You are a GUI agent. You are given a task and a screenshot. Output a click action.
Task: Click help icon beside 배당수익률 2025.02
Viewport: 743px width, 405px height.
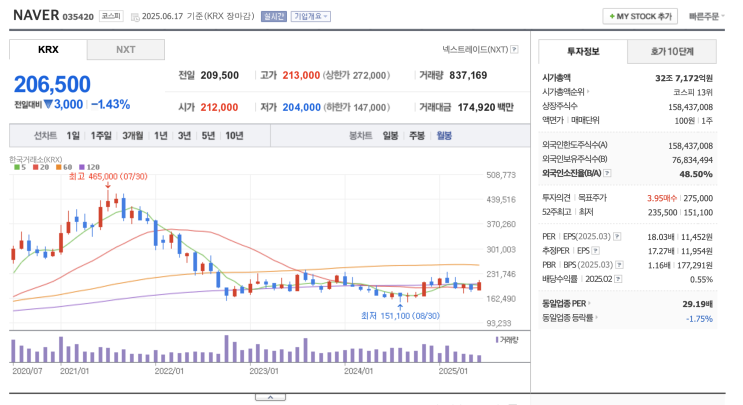click(618, 279)
